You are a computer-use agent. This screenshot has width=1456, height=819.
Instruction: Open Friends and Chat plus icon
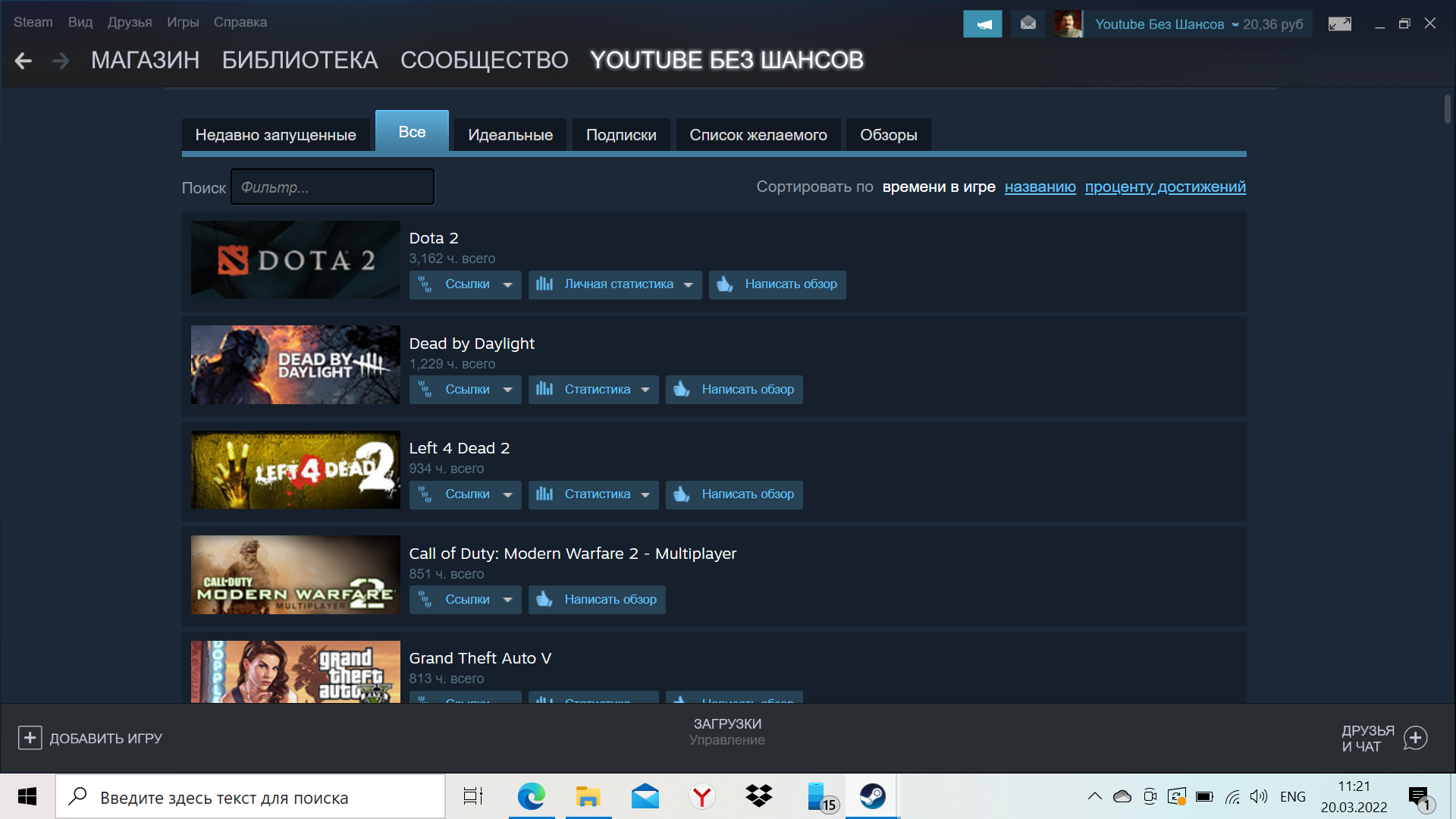pos(1415,738)
